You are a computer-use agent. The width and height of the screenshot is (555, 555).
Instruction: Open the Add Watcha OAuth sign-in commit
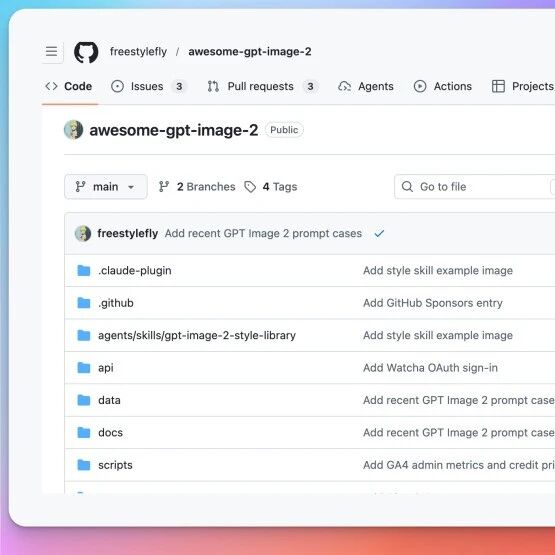pos(430,368)
